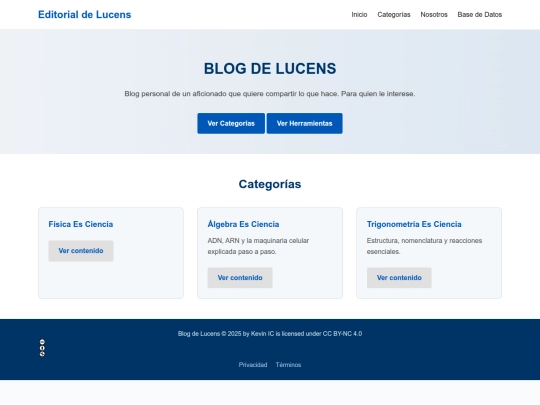Click the 'ADN, ARN y la maquinaria' description
The width and height of the screenshot is (540, 405).
258,246
